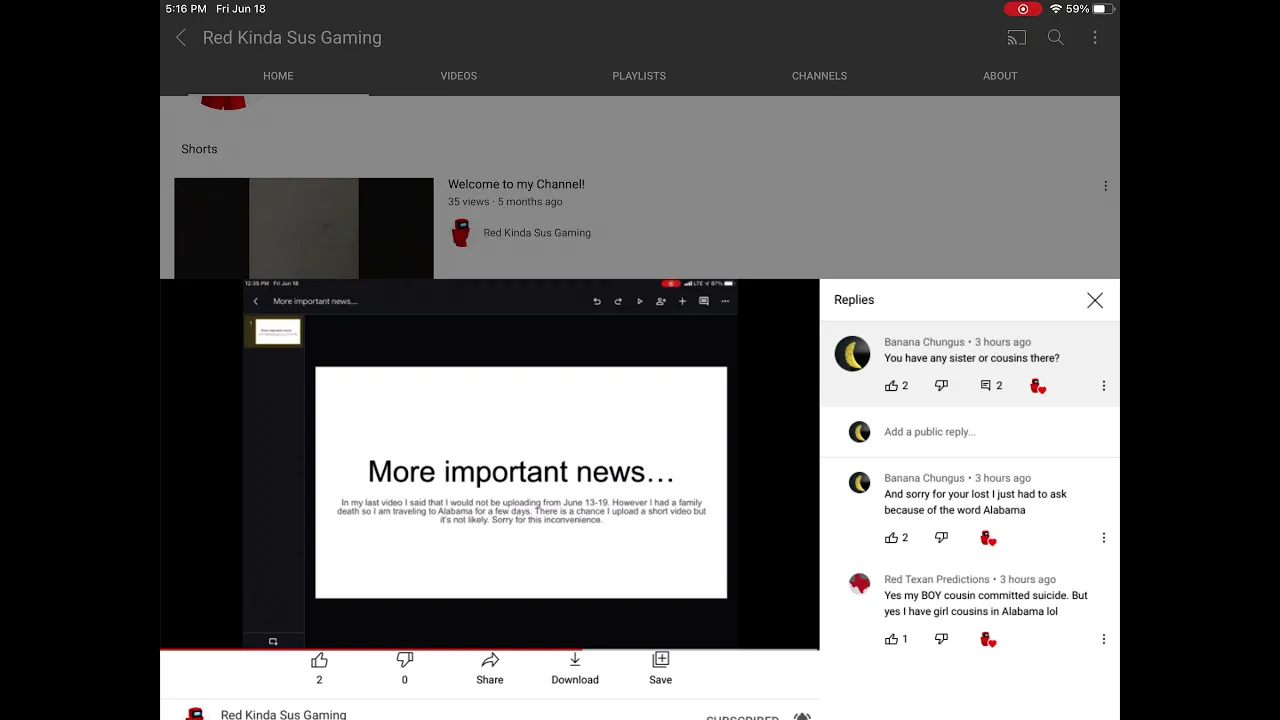Tap the Wi-Fi status icon

pos(1055,9)
